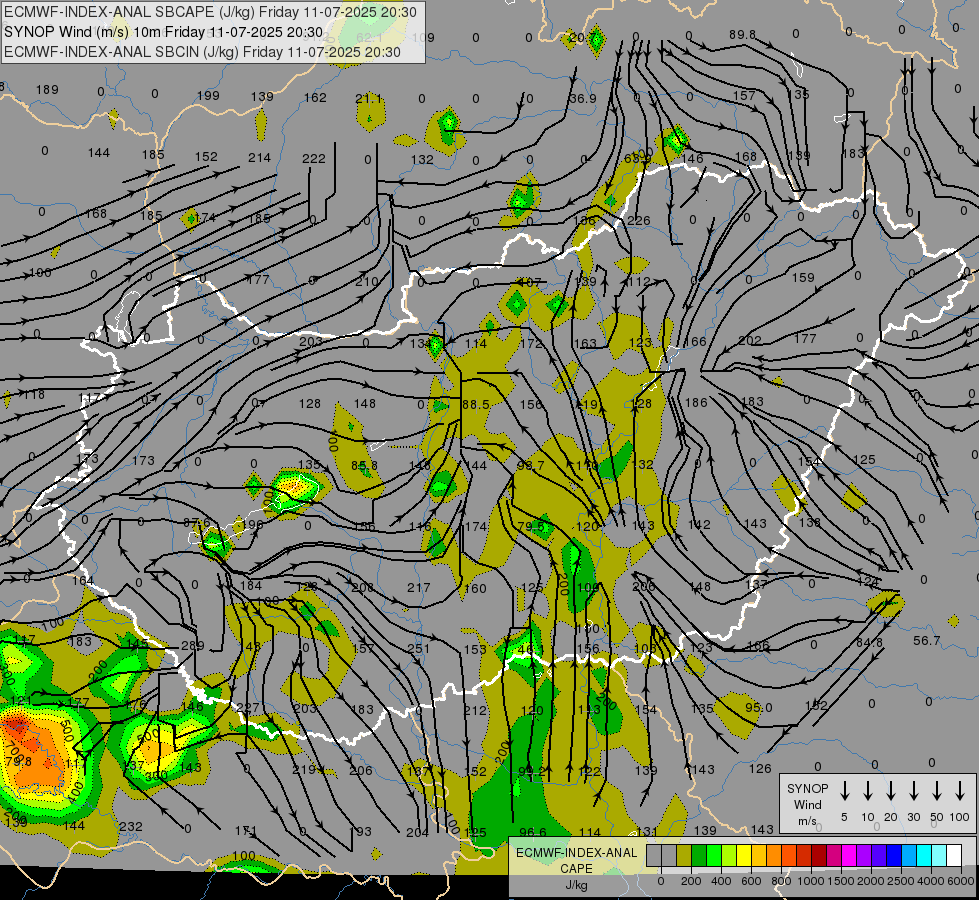
Task: Click the '85.8' value on the map
Action: (x=364, y=466)
